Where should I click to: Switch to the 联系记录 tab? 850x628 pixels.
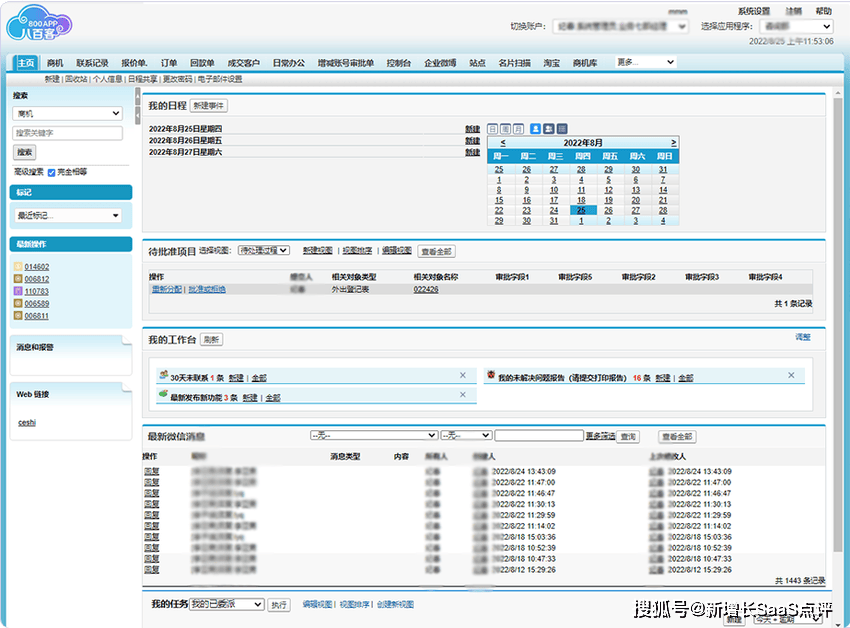(92, 63)
